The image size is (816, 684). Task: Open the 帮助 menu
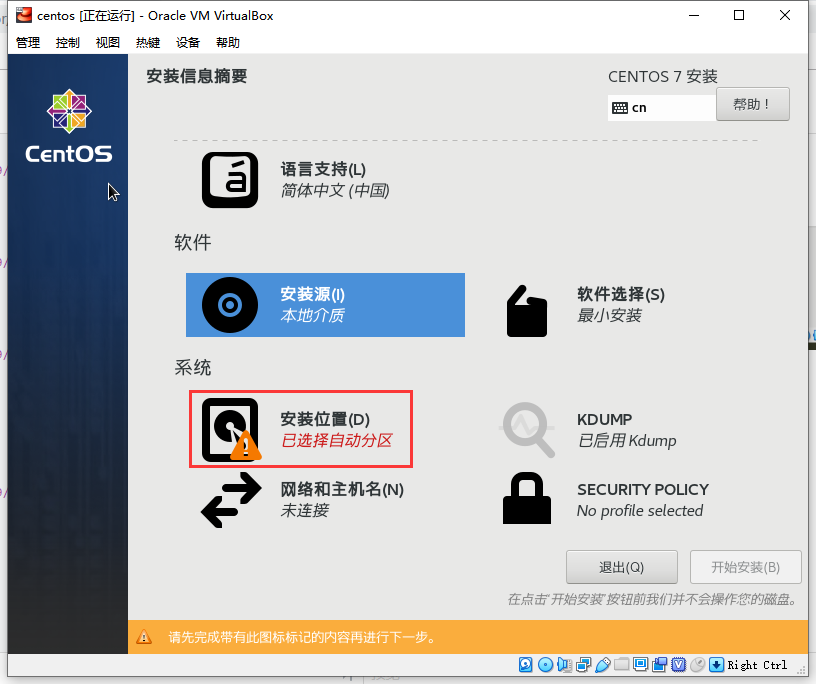tap(228, 43)
